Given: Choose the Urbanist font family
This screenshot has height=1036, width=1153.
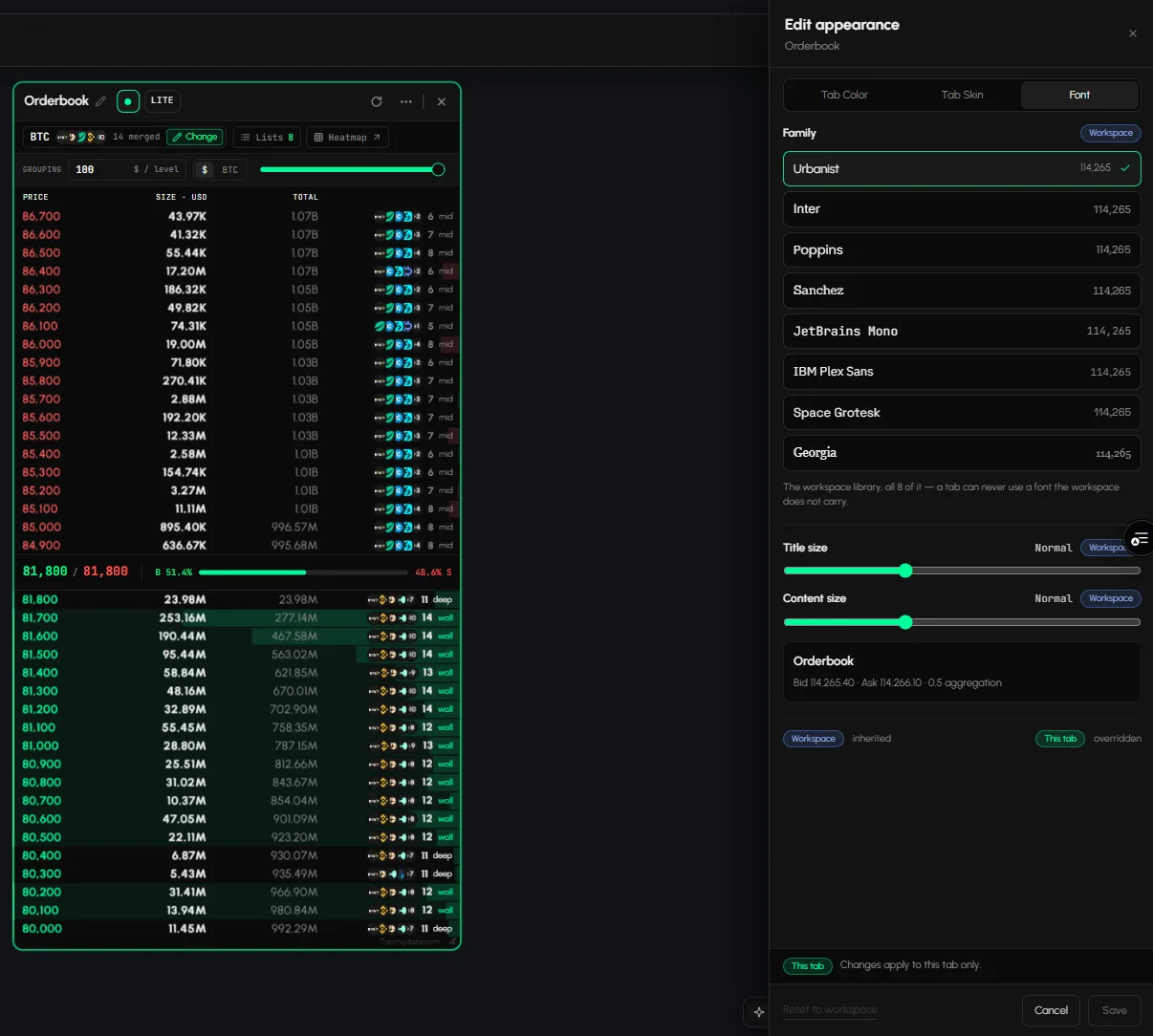Looking at the screenshot, I should click(962, 168).
